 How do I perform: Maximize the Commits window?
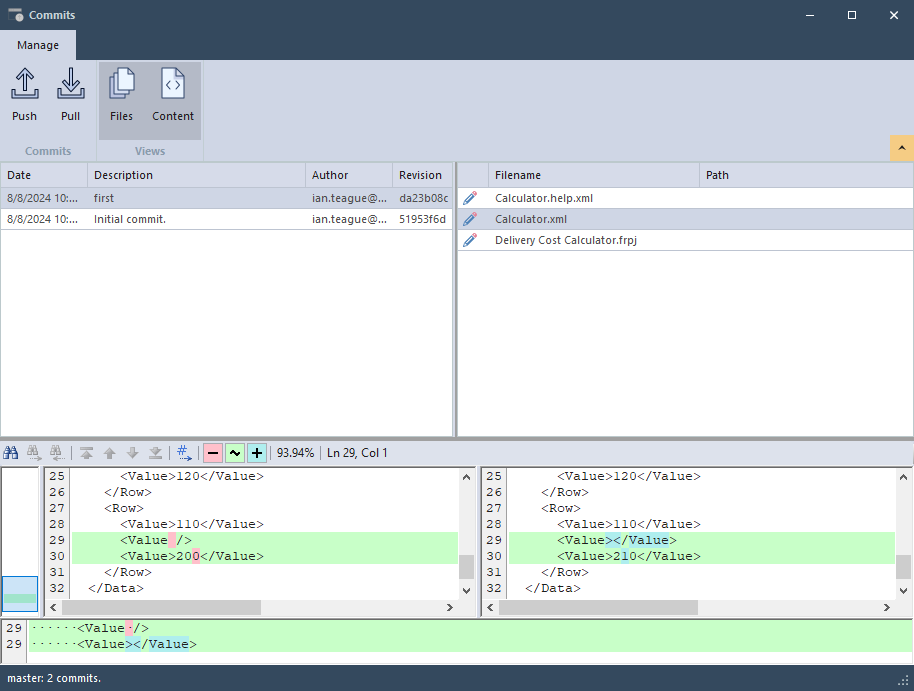pyautogui.click(x=852, y=15)
